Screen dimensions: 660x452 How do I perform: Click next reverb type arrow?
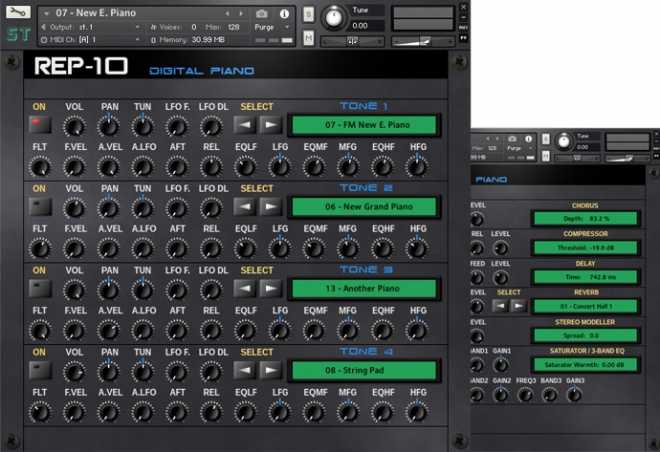click(518, 306)
